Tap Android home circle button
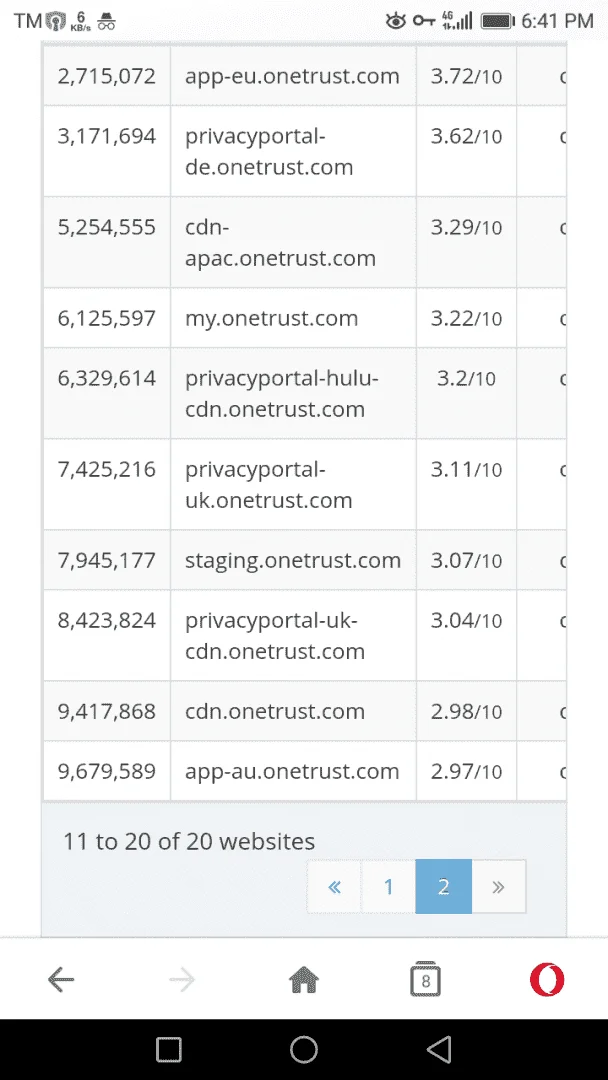The width and height of the screenshot is (608, 1080). (304, 1050)
